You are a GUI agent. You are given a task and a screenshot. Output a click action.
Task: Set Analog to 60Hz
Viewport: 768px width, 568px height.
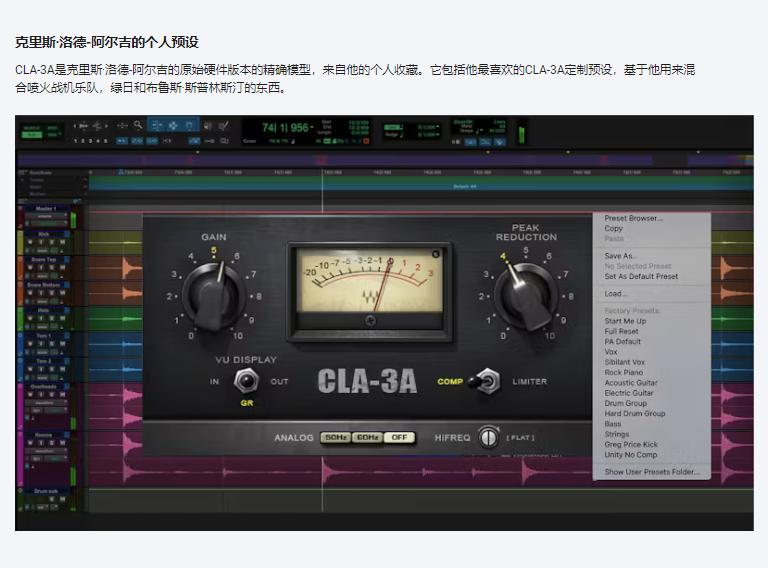[x=367, y=437]
